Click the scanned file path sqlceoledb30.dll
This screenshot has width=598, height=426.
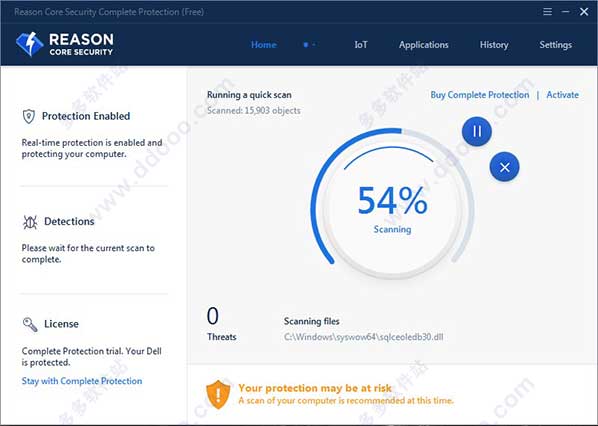click(363, 337)
